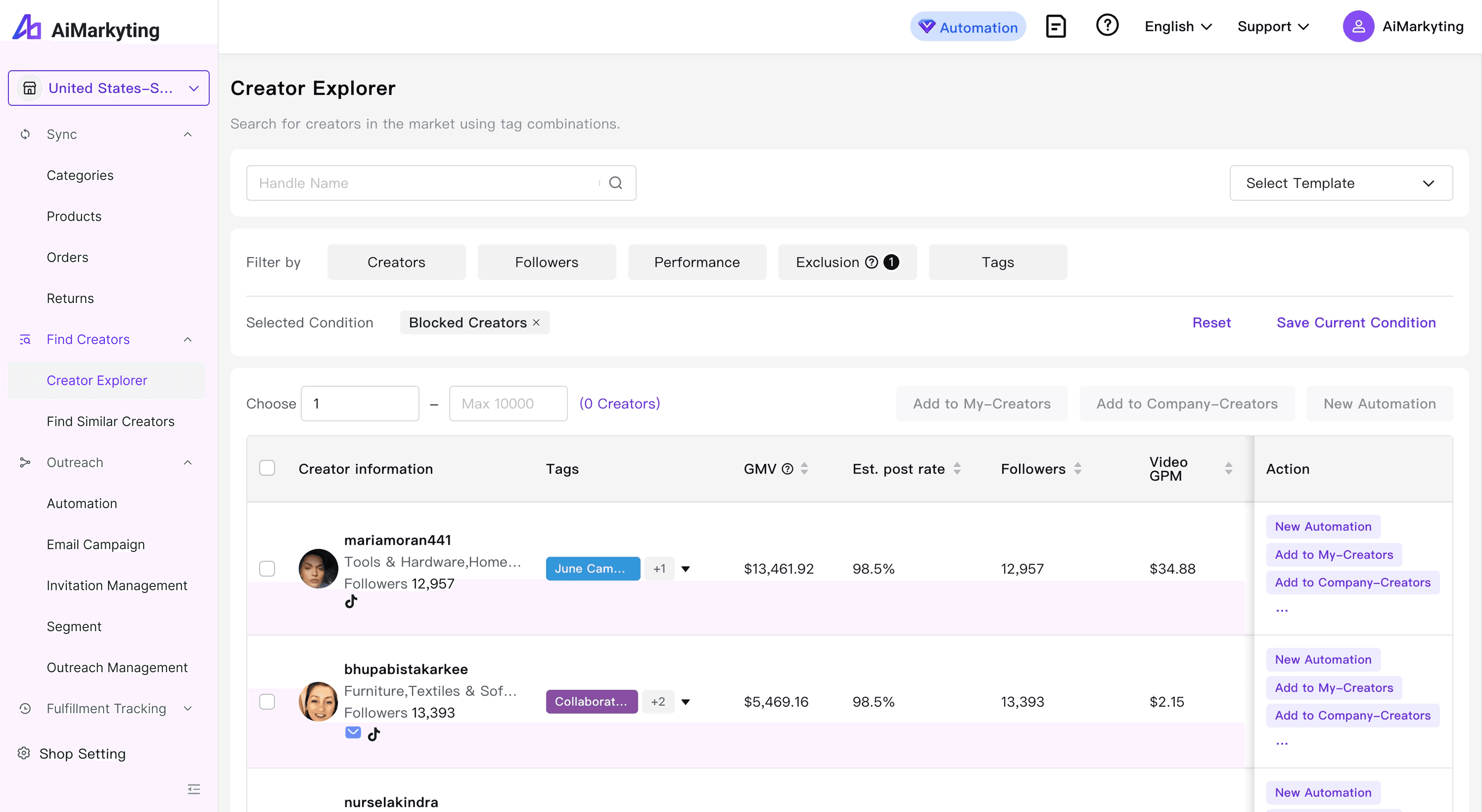Click the mariamoran441 profile photo
The width and height of the screenshot is (1482, 812).
pyautogui.click(x=318, y=569)
